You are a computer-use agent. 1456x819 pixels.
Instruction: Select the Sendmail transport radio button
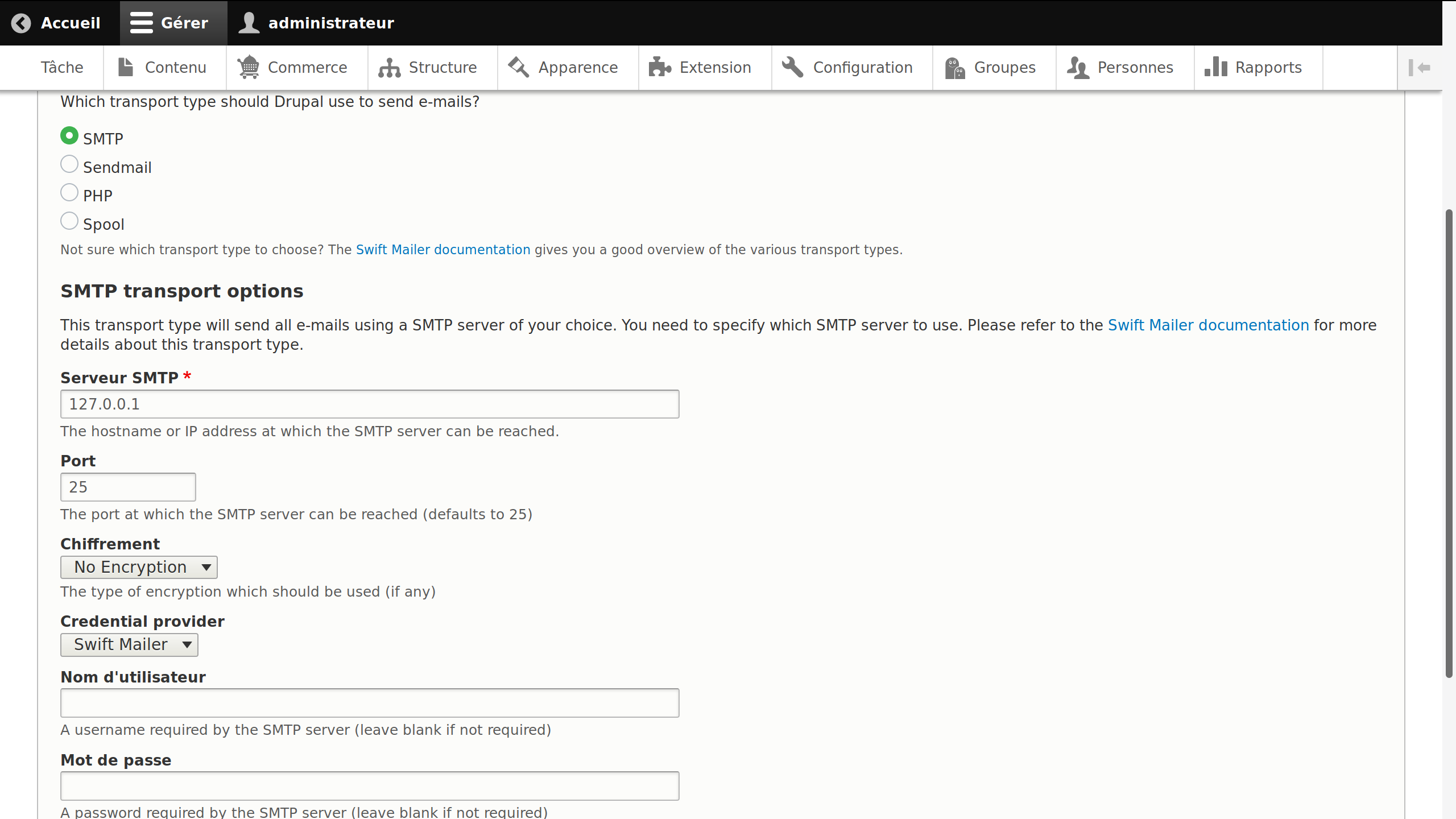[x=69, y=164]
